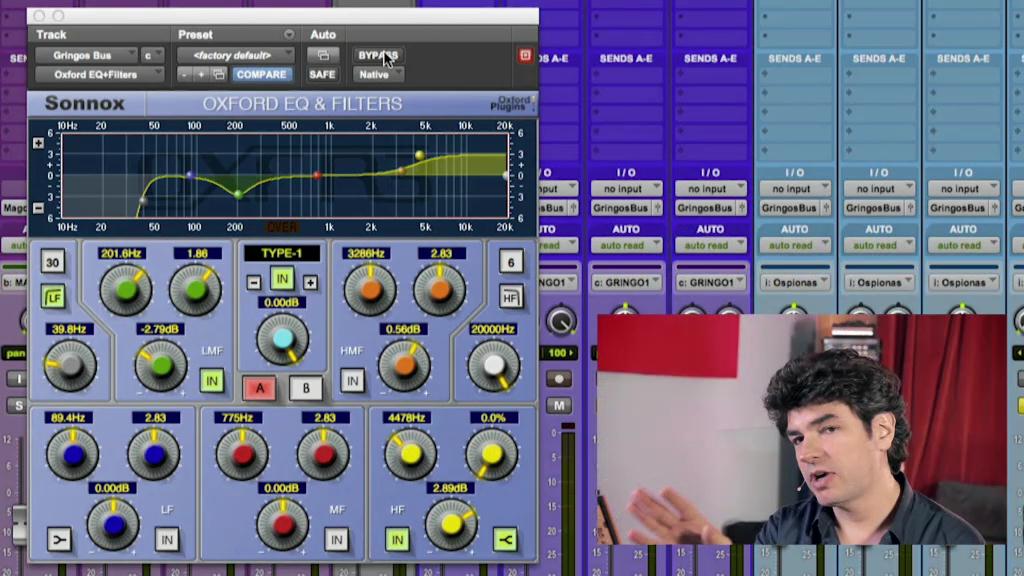Click the previous preset minus button
The image size is (1024, 576).
tap(184, 74)
